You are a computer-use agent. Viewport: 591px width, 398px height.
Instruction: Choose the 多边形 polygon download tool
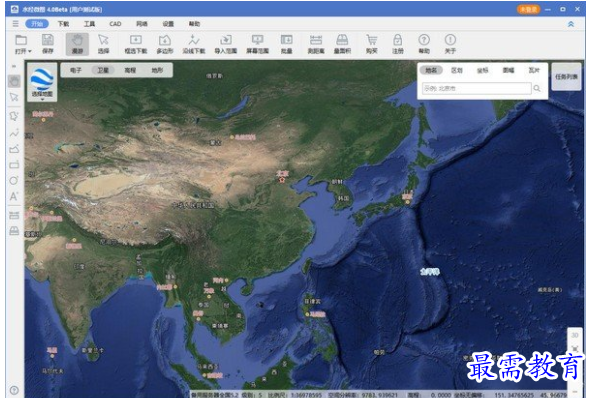(165, 44)
